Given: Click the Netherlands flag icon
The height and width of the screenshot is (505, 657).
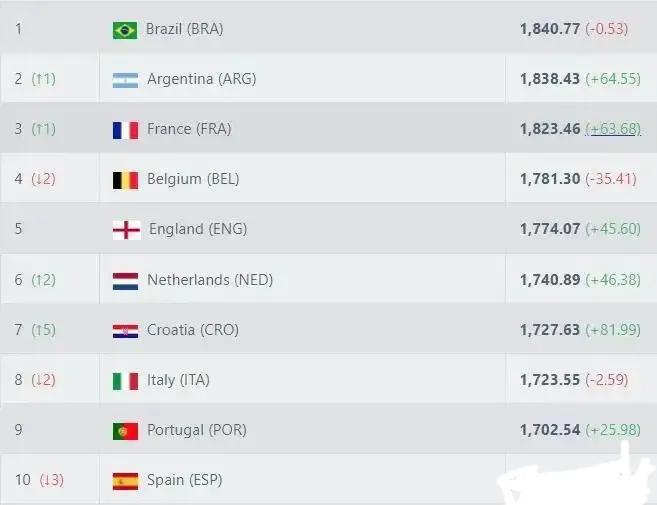Looking at the screenshot, I should tap(125, 280).
